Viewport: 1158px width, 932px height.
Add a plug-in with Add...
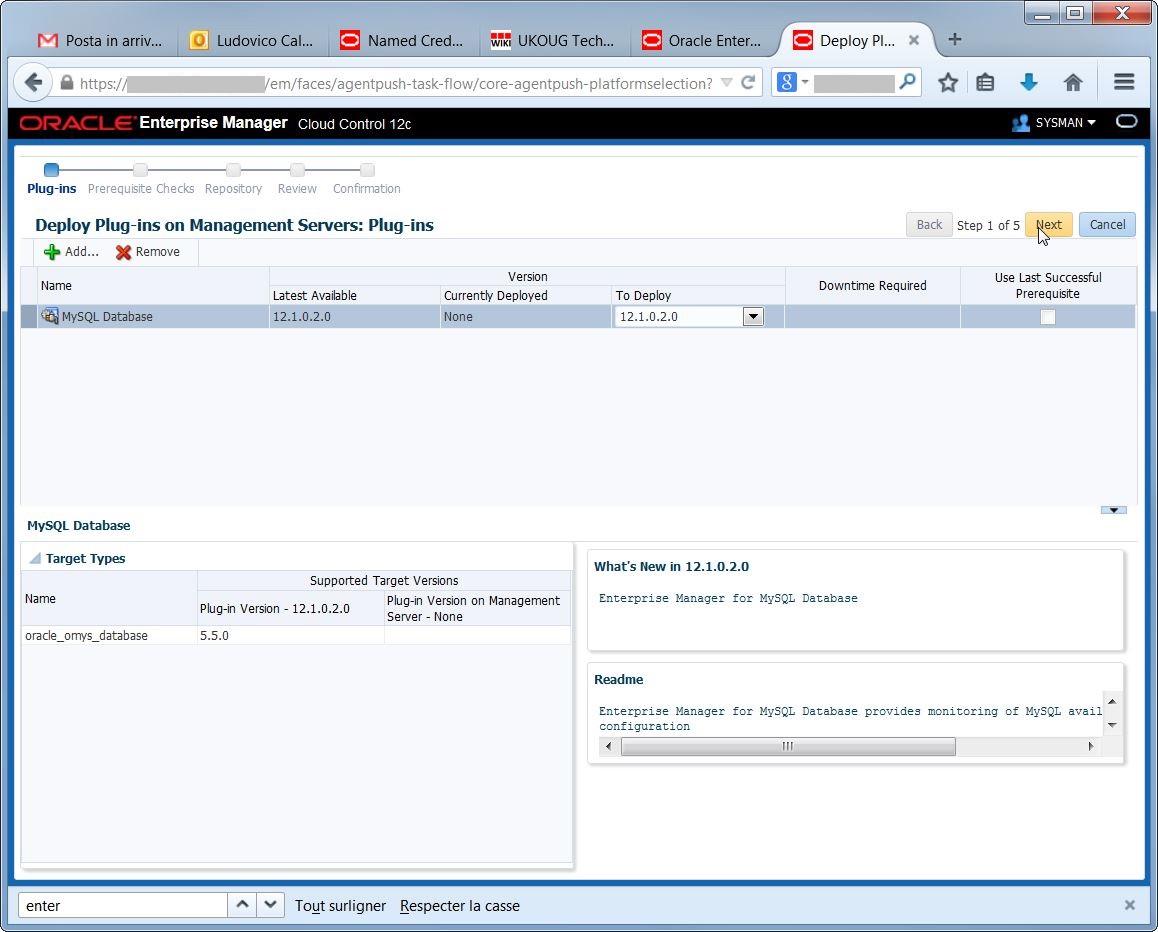pyautogui.click(x=71, y=252)
